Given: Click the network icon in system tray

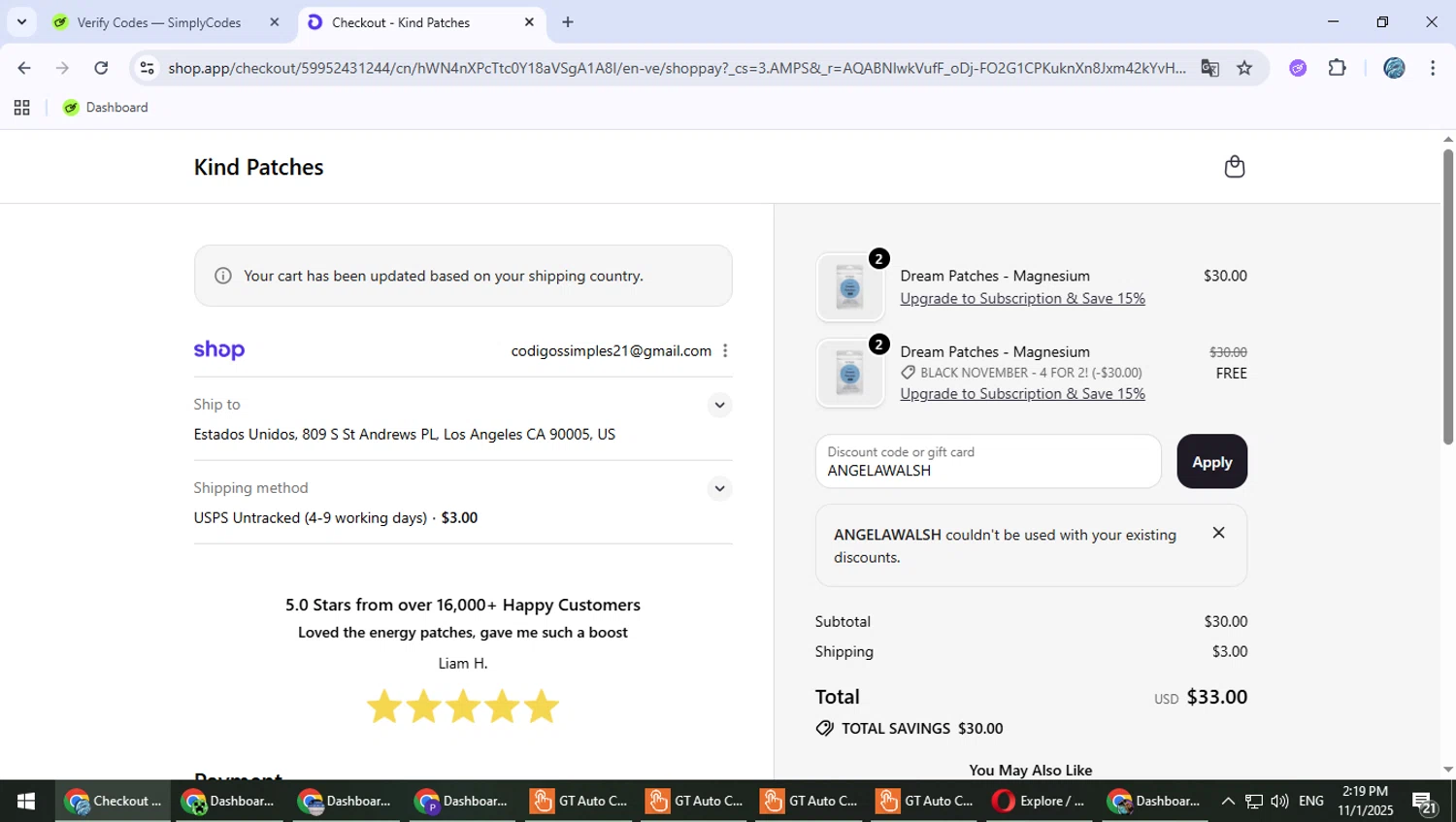Looking at the screenshot, I should [x=1254, y=802].
